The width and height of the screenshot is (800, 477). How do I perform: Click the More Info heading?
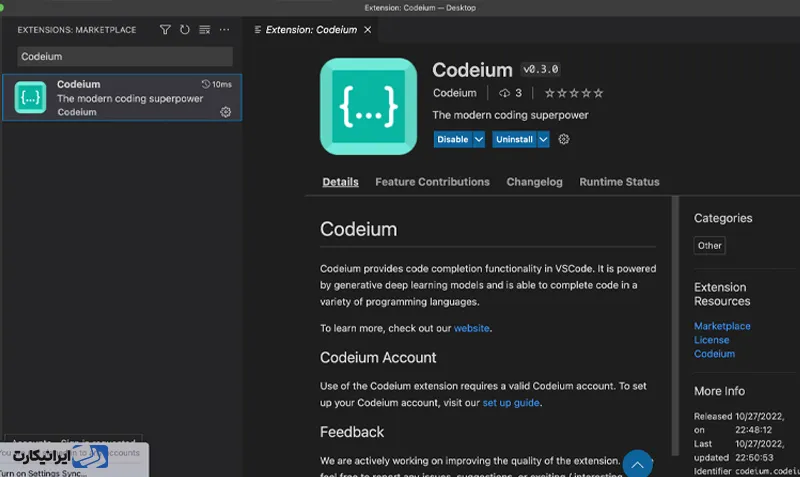[x=719, y=391]
